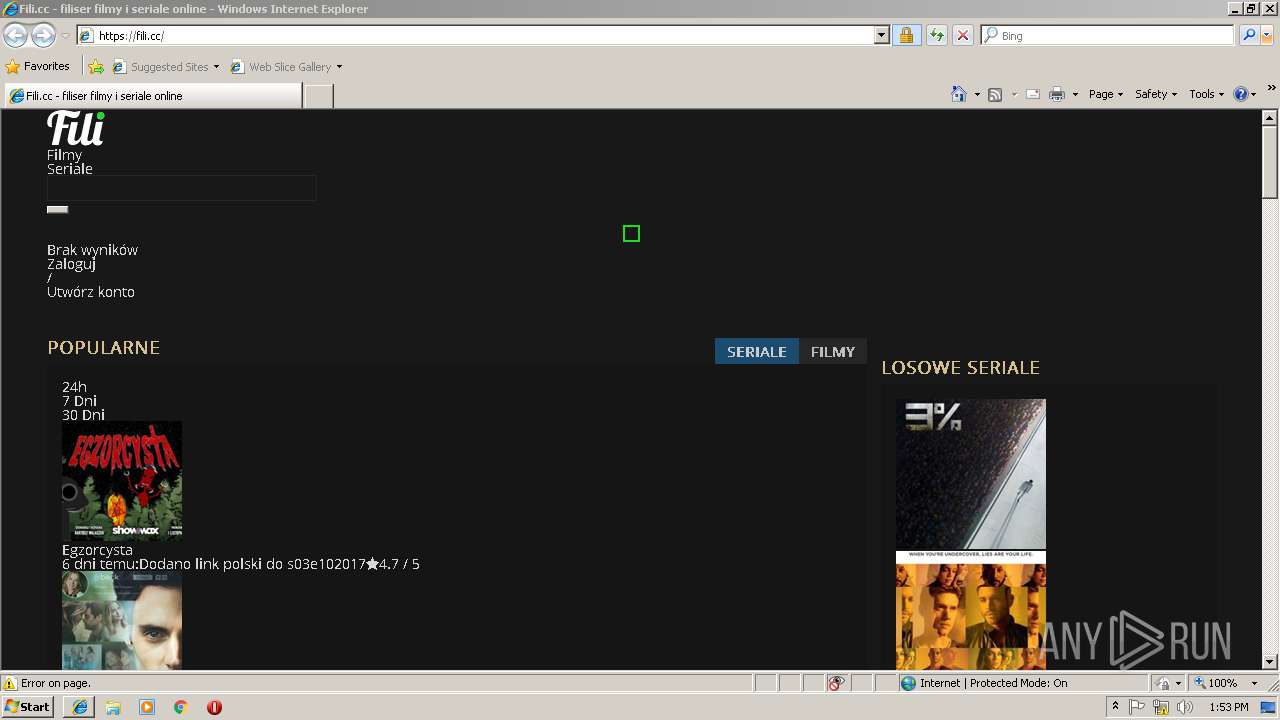Click the search magnifier button
Viewport: 1280px width, 720px height.
pyautogui.click(x=1248, y=36)
